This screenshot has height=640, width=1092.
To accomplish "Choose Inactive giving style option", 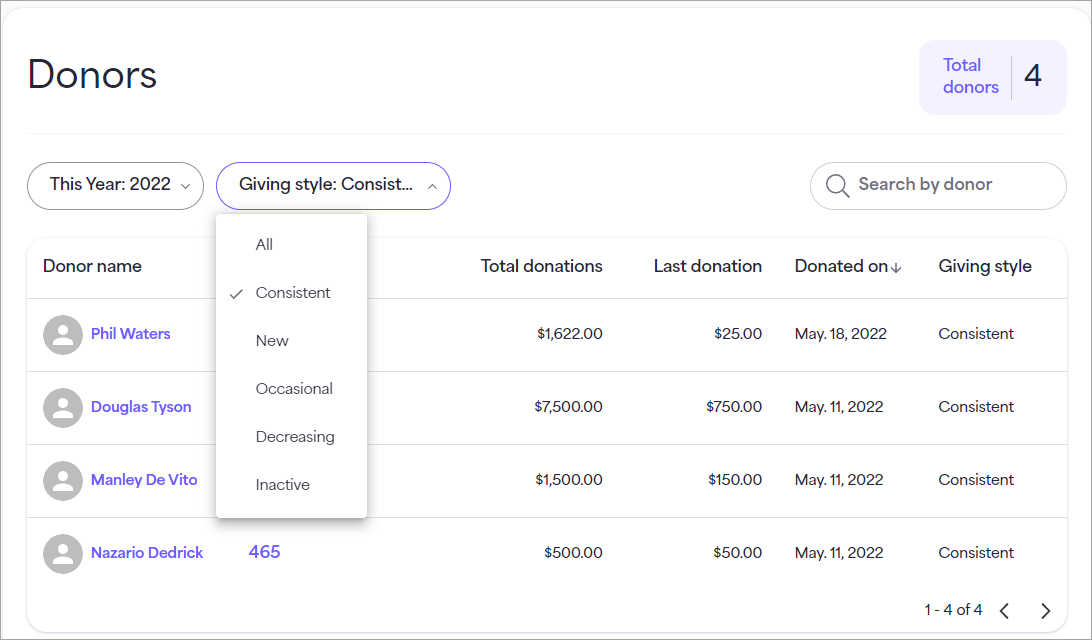I will click(291, 485).
